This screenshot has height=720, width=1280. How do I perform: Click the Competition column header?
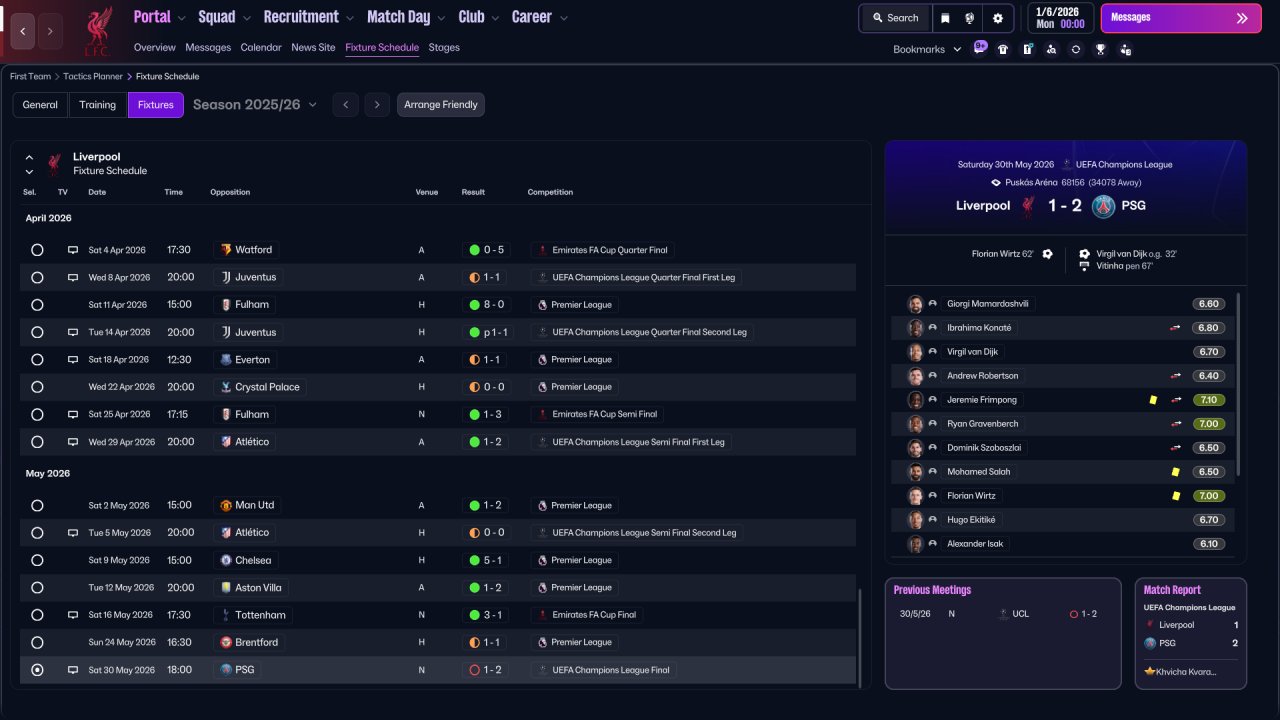pos(550,192)
